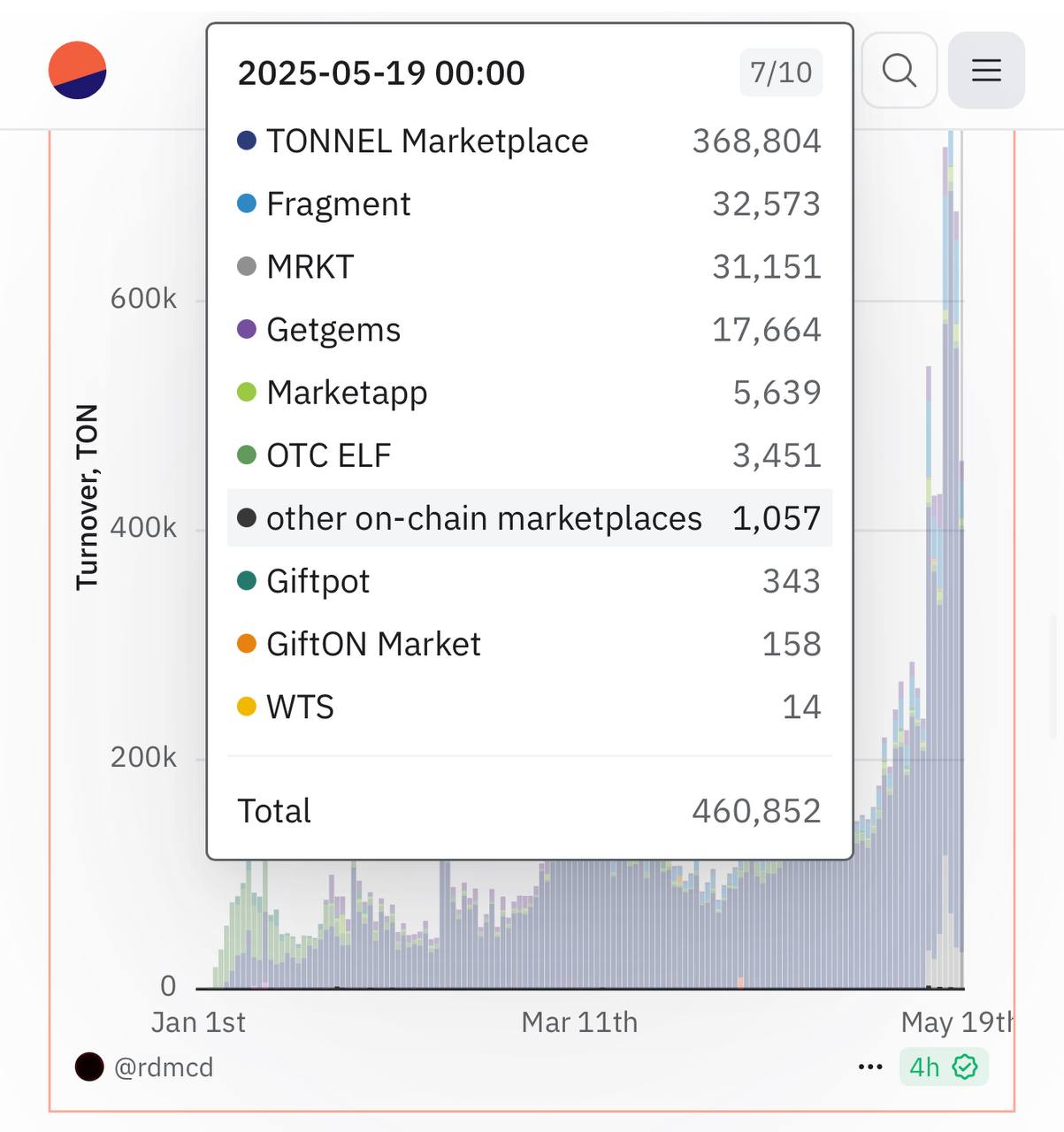Viewport: 1064px width, 1132px height.
Task: Click the other on-chain marketplaces black dot
Action: tap(247, 518)
